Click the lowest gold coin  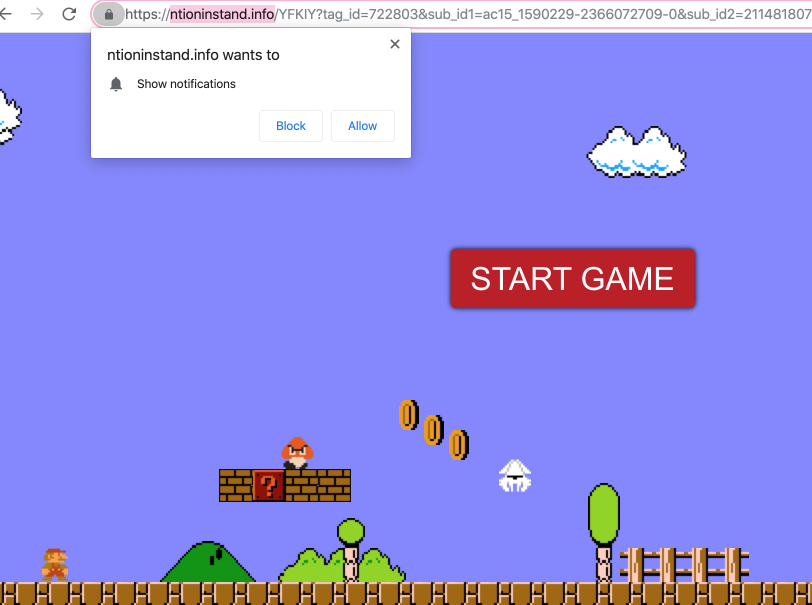click(459, 444)
